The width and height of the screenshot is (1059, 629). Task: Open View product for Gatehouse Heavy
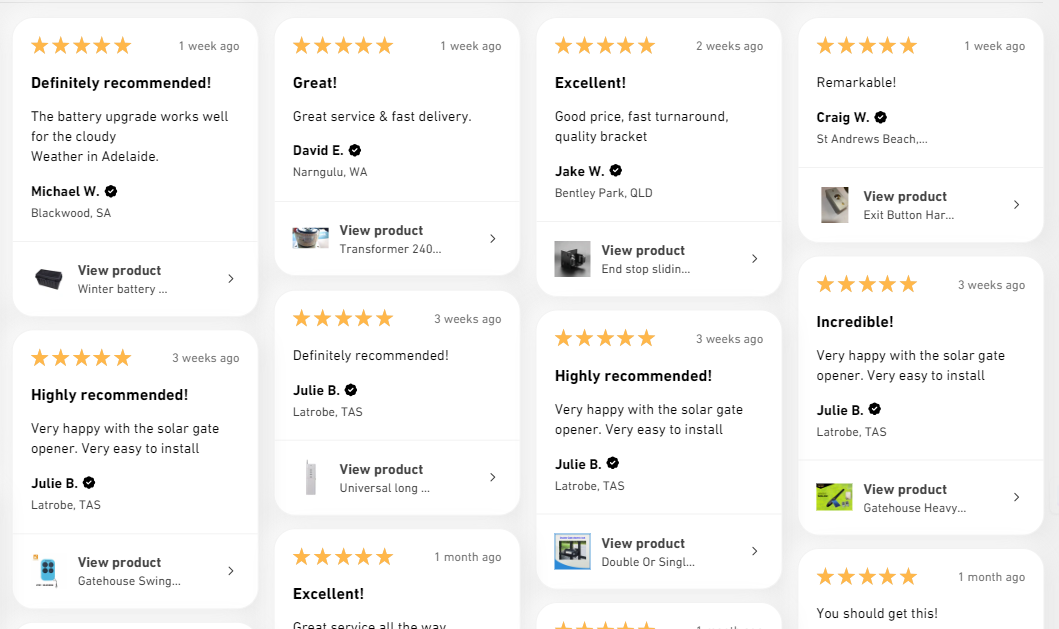click(x=905, y=489)
